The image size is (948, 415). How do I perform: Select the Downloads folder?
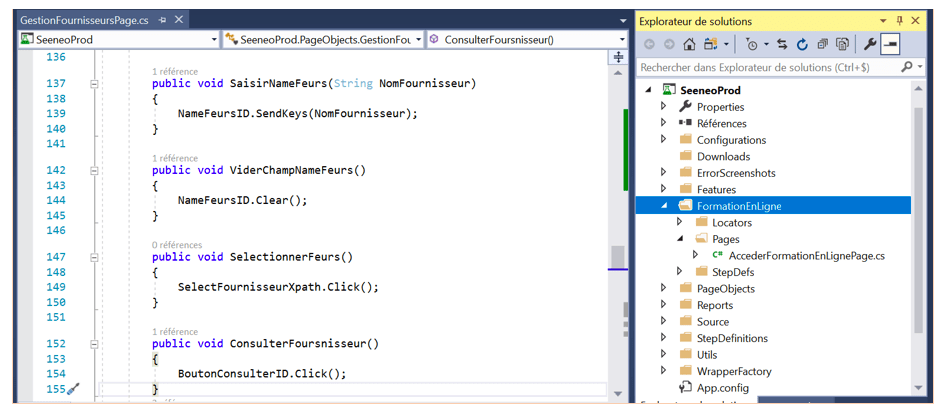[723, 156]
